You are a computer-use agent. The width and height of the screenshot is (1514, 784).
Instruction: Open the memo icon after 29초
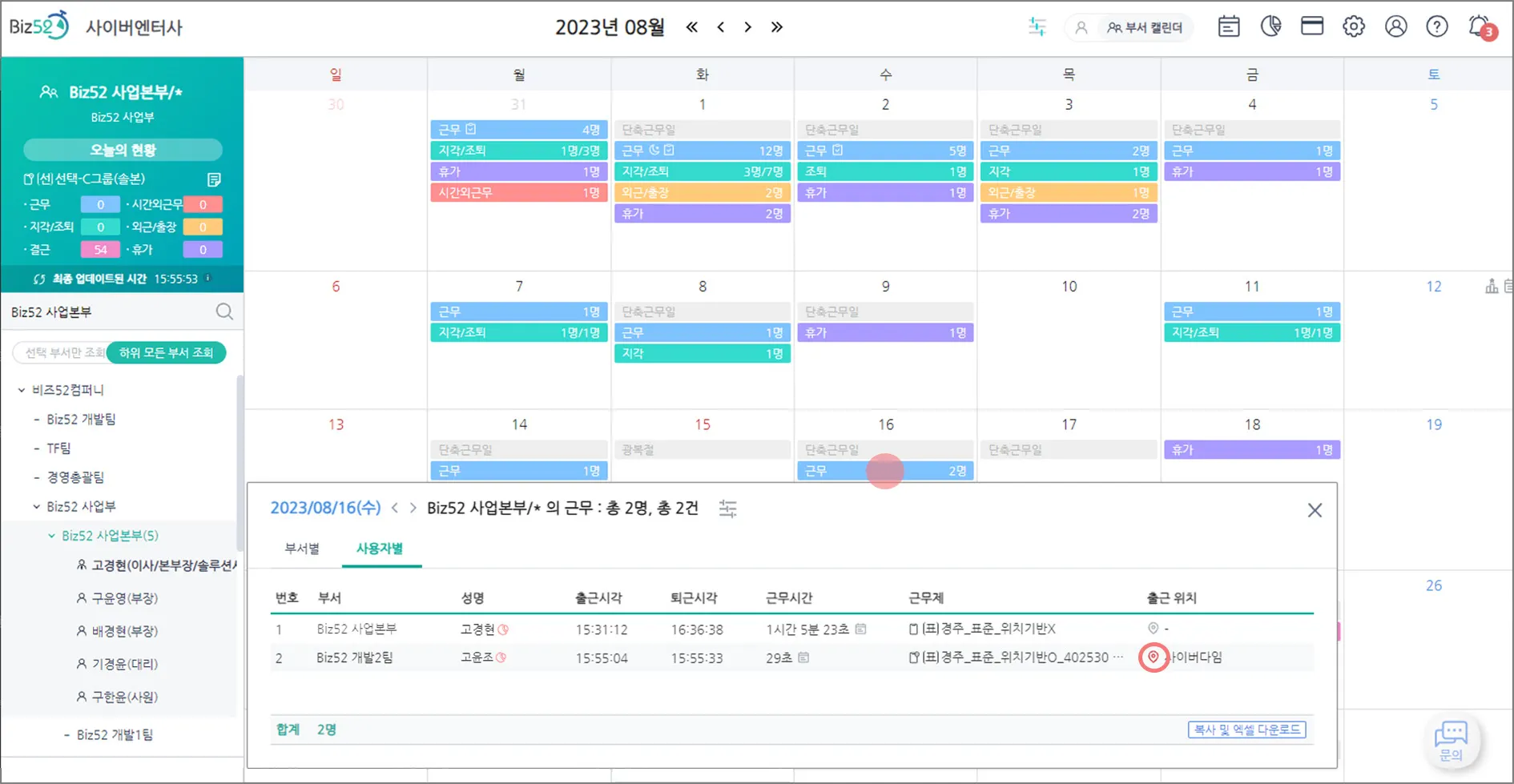(803, 657)
